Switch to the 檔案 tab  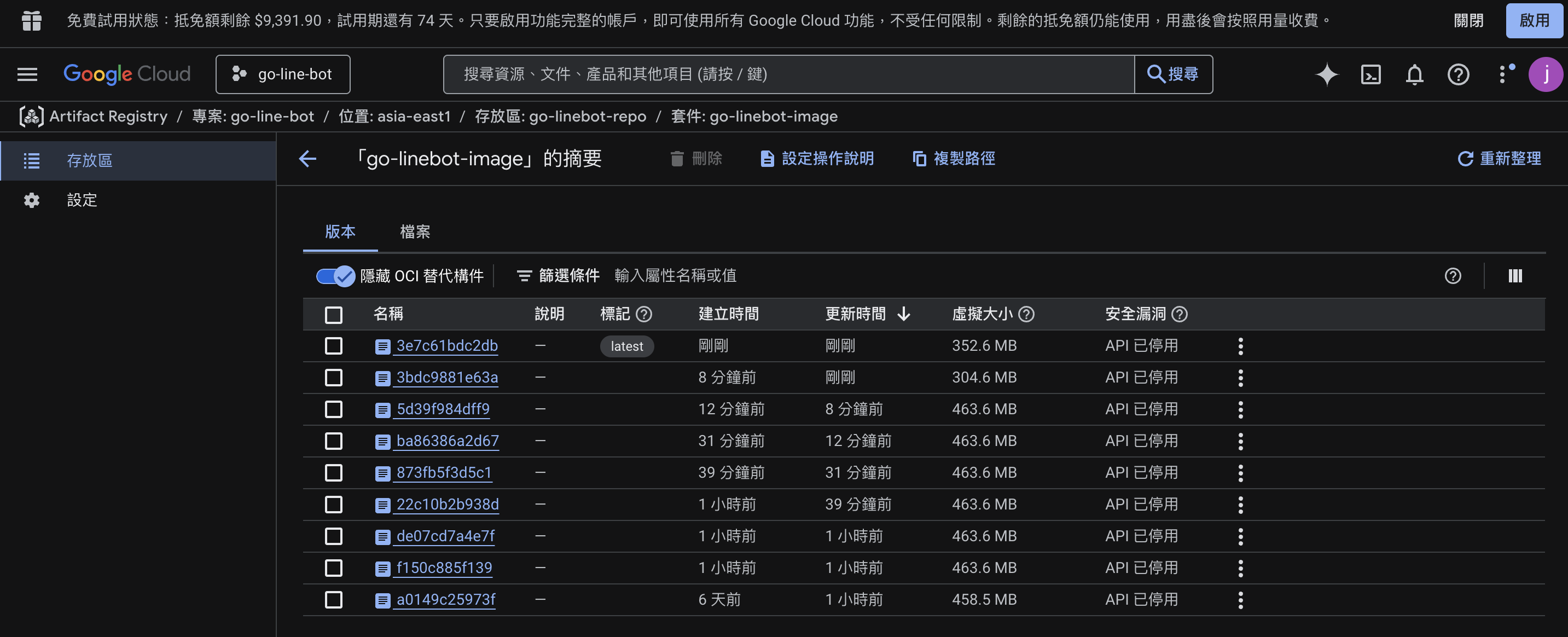[415, 232]
